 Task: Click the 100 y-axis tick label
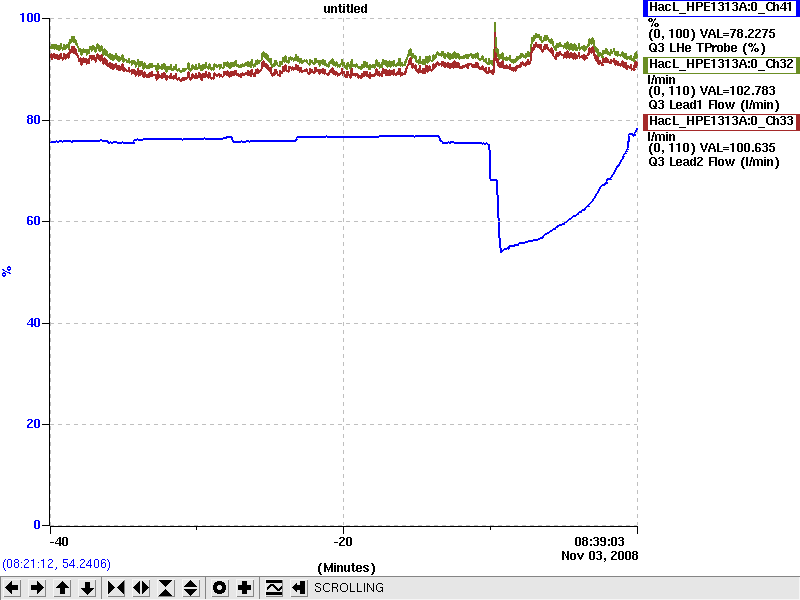[30, 18]
